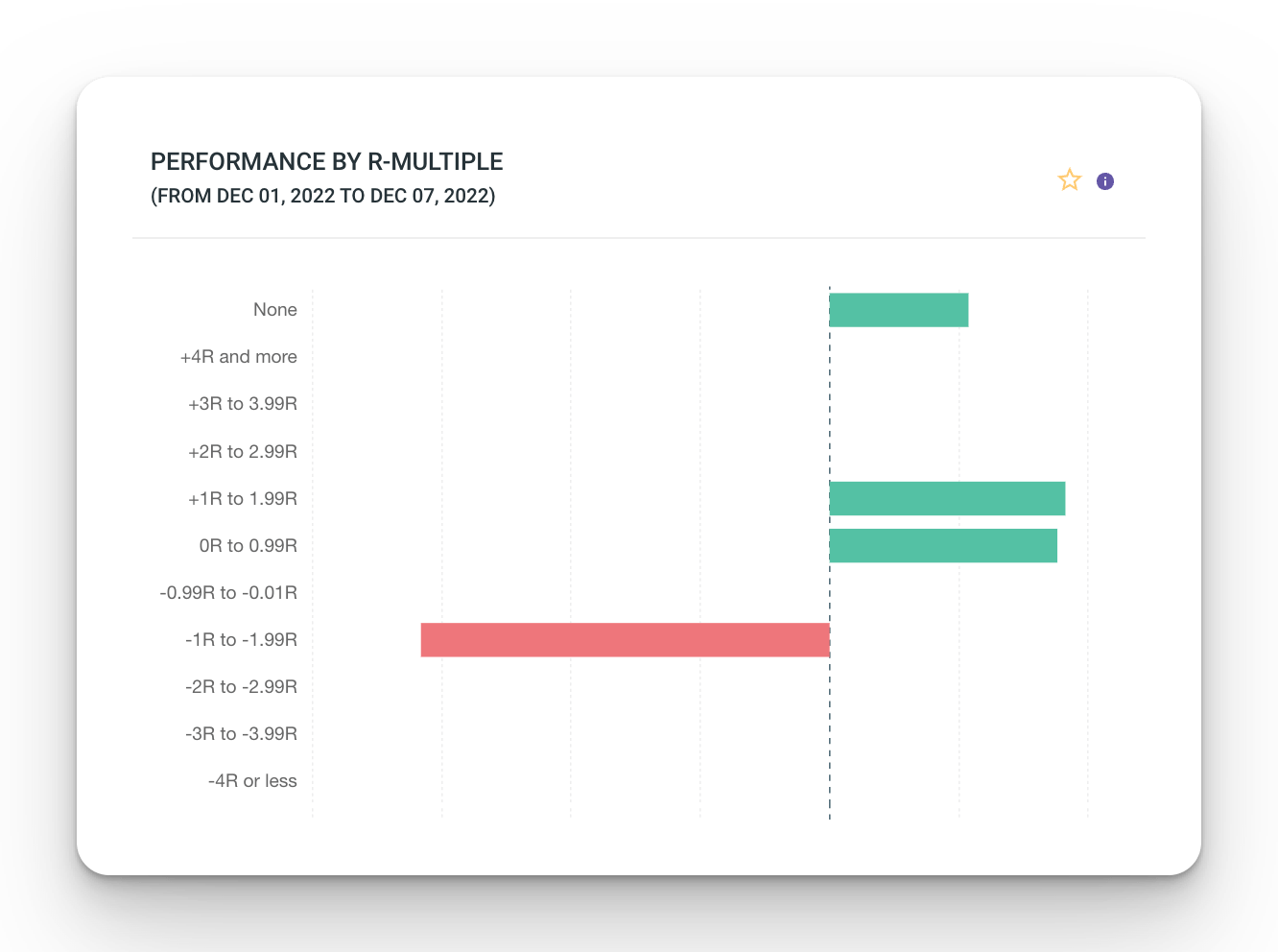The image size is (1278, 952).
Task: Click the "-0.99R to -0.01R" label
Action: (228, 593)
